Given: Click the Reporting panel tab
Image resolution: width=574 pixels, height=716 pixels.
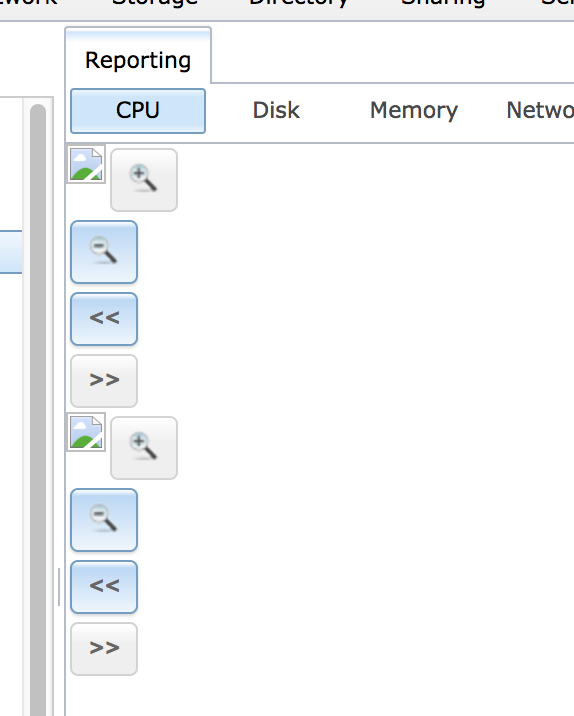Looking at the screenshot, I should (x=138, y=58).
